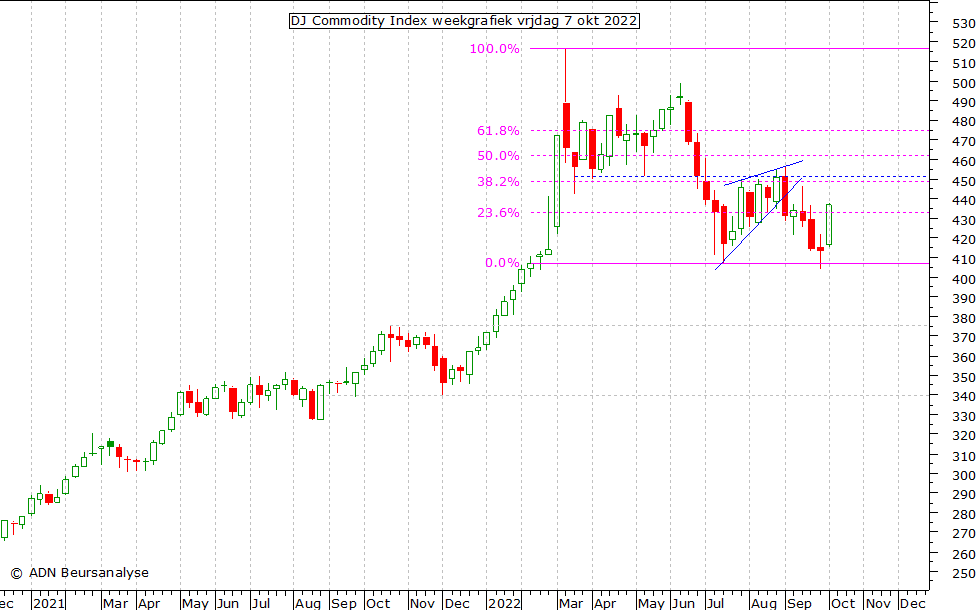Click the 280 price axis value
980x610 pixels.
click(x=964, y=514)
